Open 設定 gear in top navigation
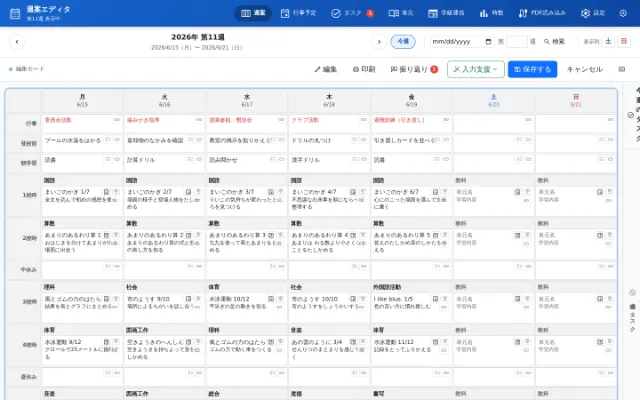This screenshot has height=400, width=640. tap(593, 13)
